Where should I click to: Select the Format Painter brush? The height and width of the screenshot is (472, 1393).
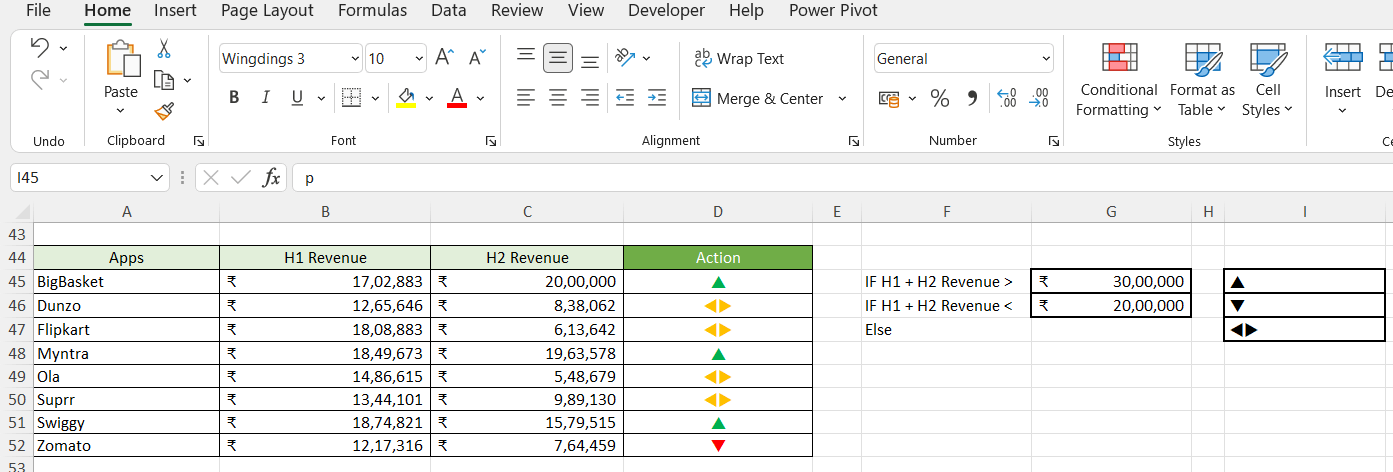click(164, 111)
